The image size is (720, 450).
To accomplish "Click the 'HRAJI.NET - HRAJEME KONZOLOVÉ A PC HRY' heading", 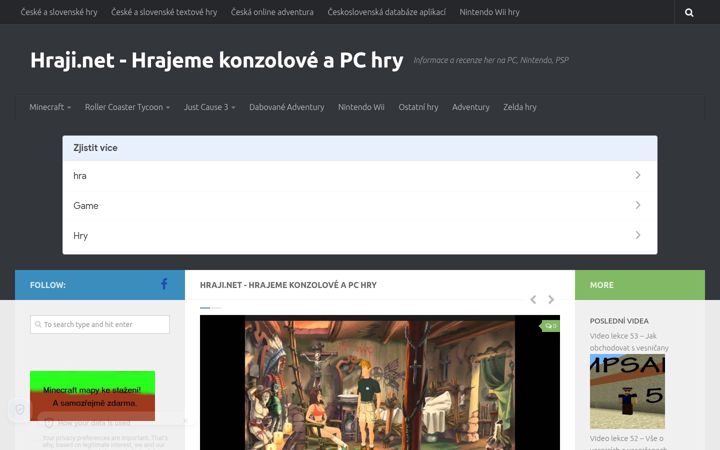I will pyautogui.click(x=288, y=285).
